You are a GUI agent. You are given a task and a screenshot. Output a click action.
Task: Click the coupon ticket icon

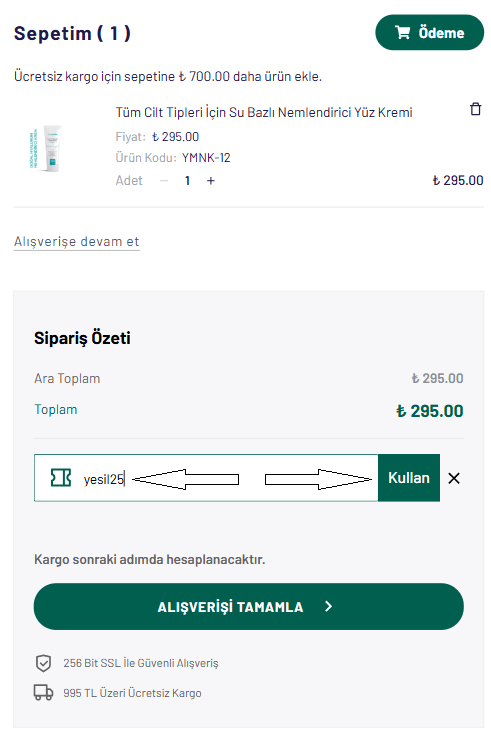coord(61,478)
